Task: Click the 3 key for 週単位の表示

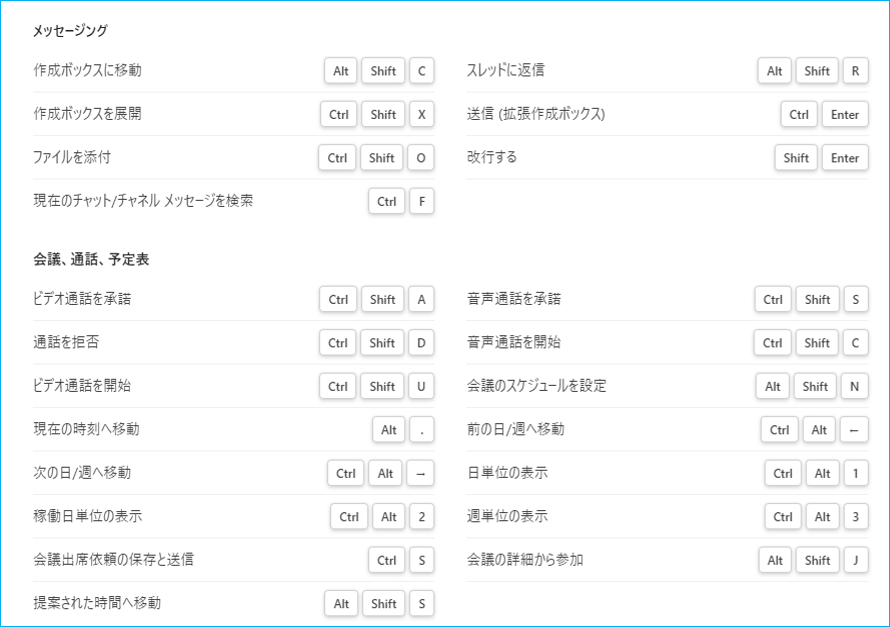Action: [x=855, y=517]
